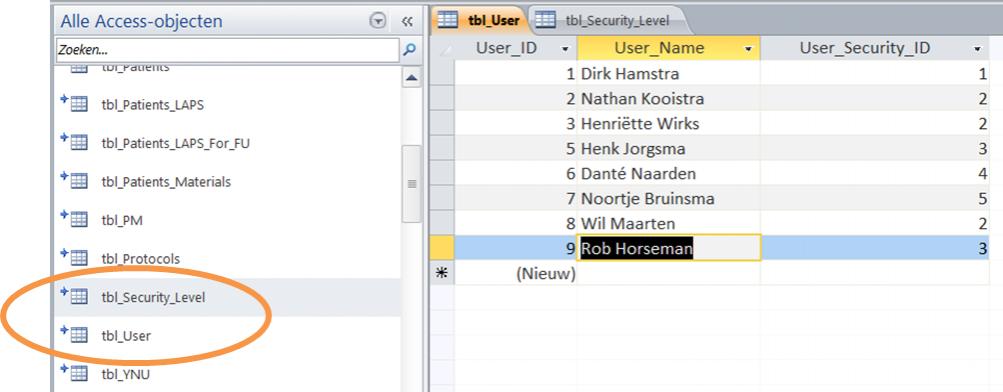Click the search magnifier icon
This screenshot has width=1003, height=392.
409,49
